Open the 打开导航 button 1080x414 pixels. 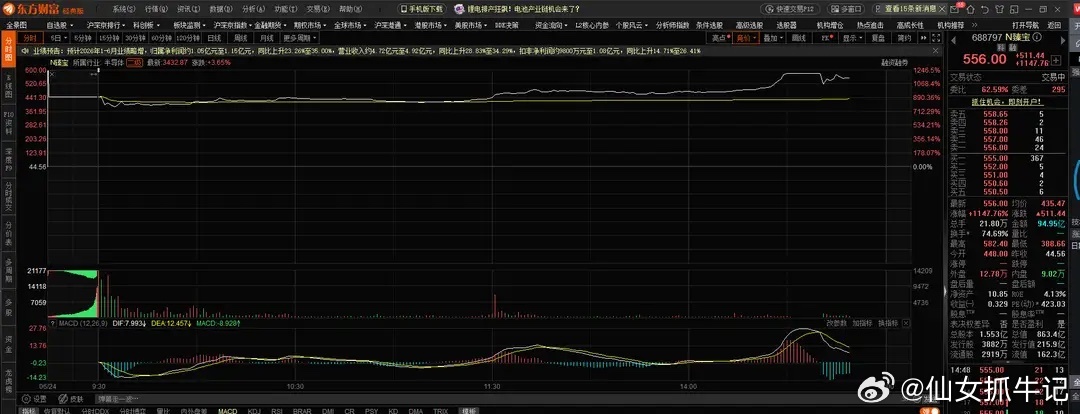click(x=1026, y=25)
